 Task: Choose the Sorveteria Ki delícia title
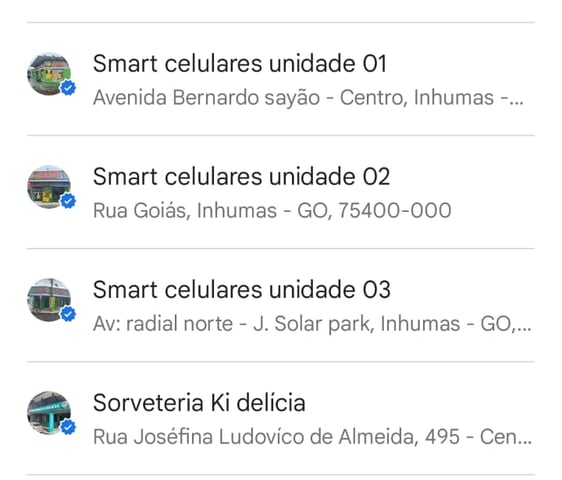tap(199, 403)
